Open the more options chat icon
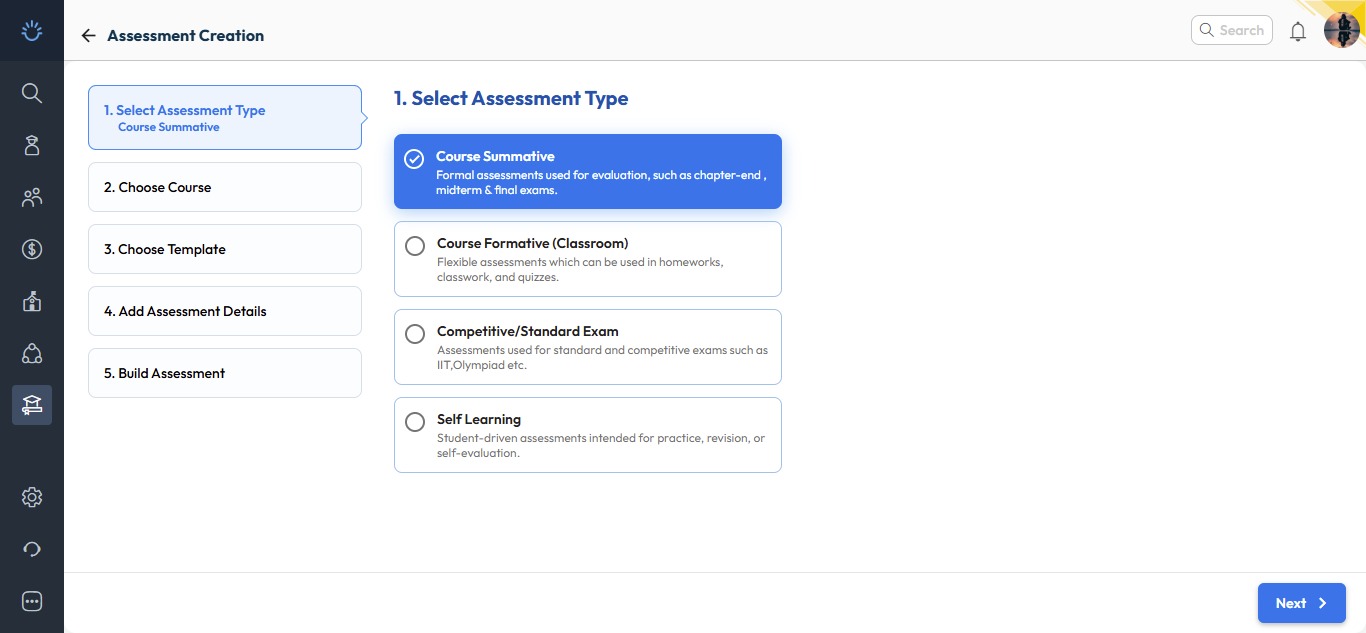The width and height of the screenshot is (1366, 633). [x=32, y=601]
